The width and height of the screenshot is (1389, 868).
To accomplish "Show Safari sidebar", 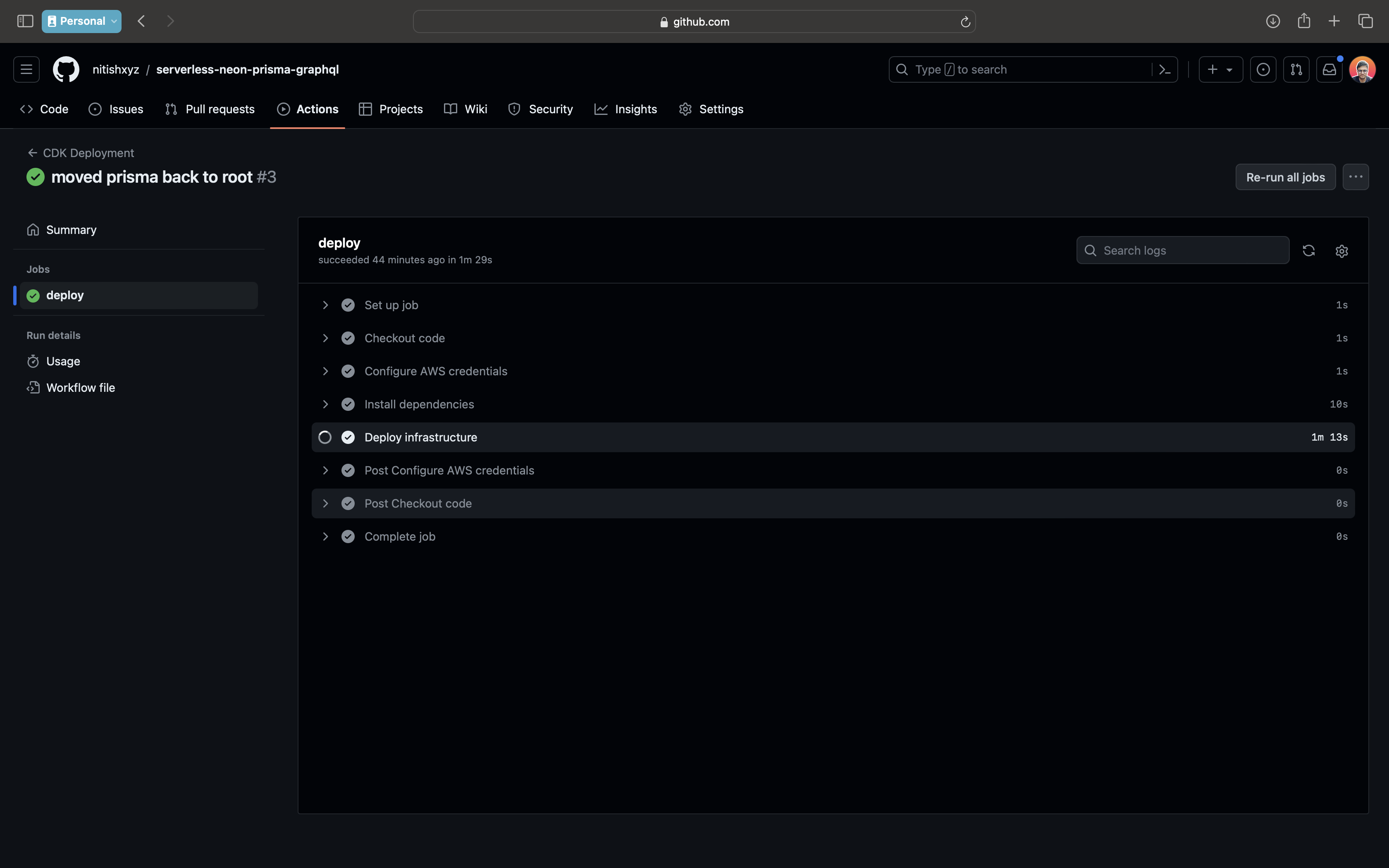I will tap(25, 21).
